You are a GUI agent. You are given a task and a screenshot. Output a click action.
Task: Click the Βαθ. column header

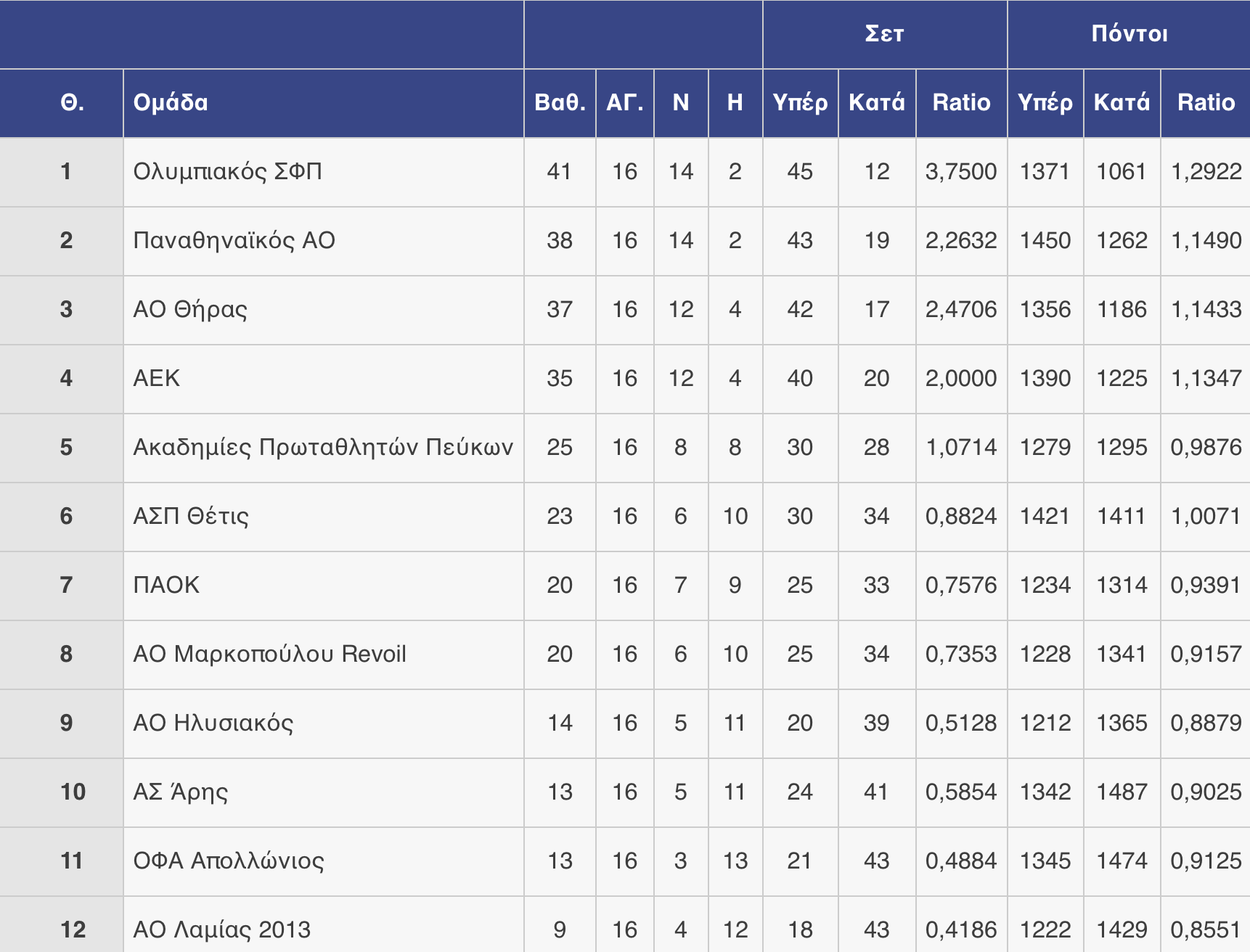(x=560, y=103)
